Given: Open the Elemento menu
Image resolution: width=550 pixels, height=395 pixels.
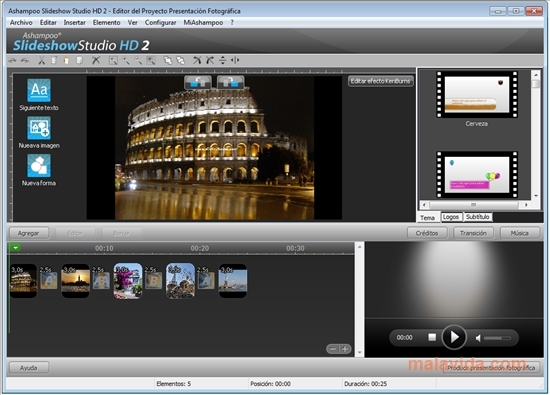Looking at the screenshot, I should tap(106, 22).
